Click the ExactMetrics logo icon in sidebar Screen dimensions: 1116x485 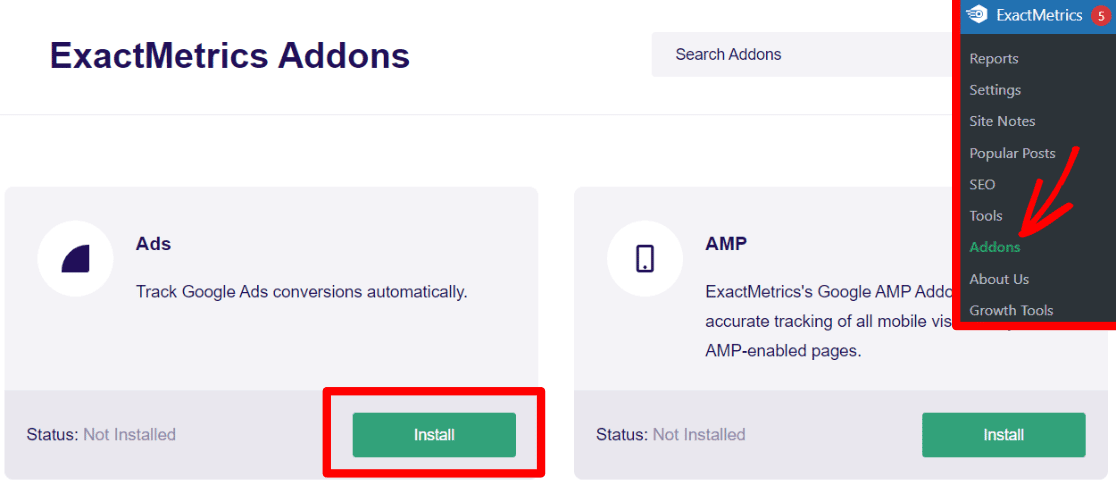(976, 14)
